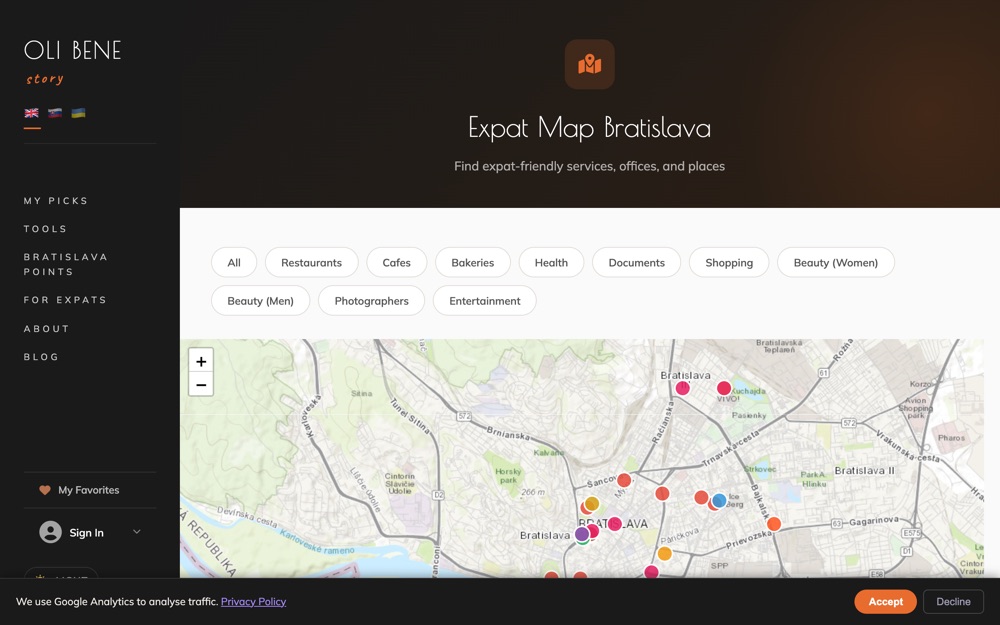
Task: Filter the map by Entertainment
Action: [485, 300]
